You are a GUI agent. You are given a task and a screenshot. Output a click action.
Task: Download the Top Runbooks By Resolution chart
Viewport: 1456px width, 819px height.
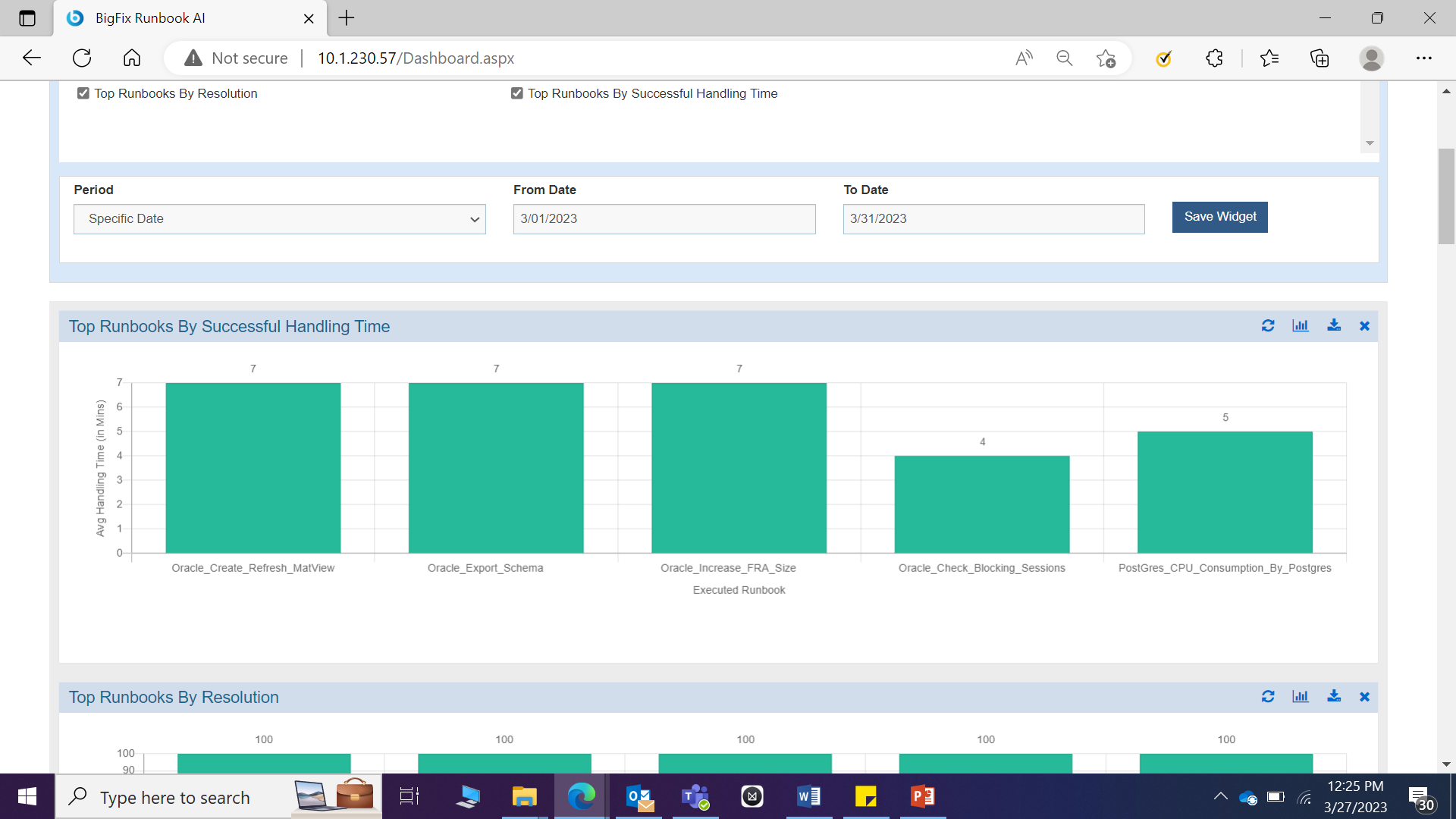(1334, 697)
